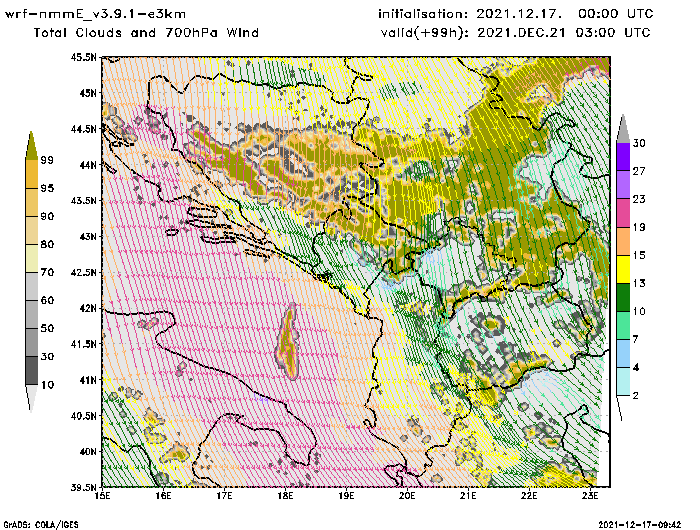This screenshot has height=530, width=700.
Task: Click the 'Total Clouds and 700hPa Wind' subtitle
Action: (x=146, y=33)
